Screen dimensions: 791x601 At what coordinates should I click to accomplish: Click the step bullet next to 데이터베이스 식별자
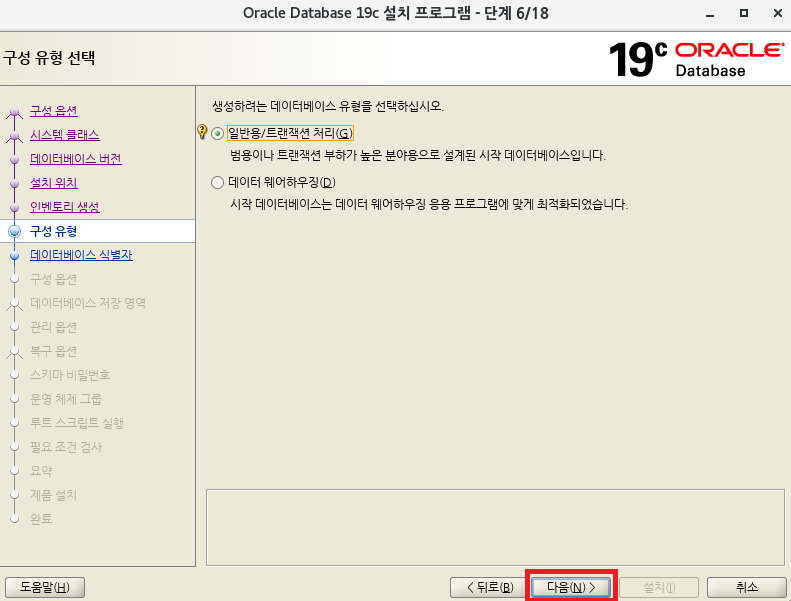[x=15, y=255]
